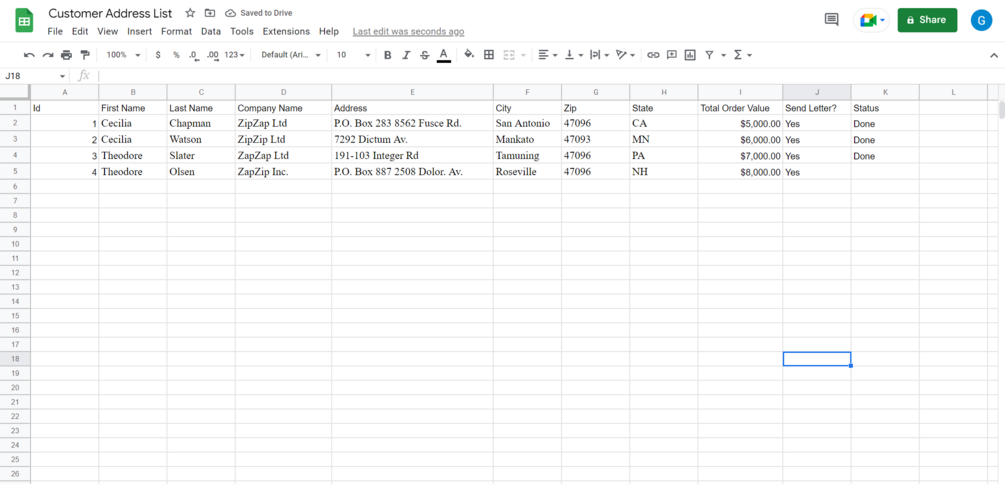Decrease decimal places icon
Image resolution: width=1005 pixels, height=484 pixels.
pos(194,55)
